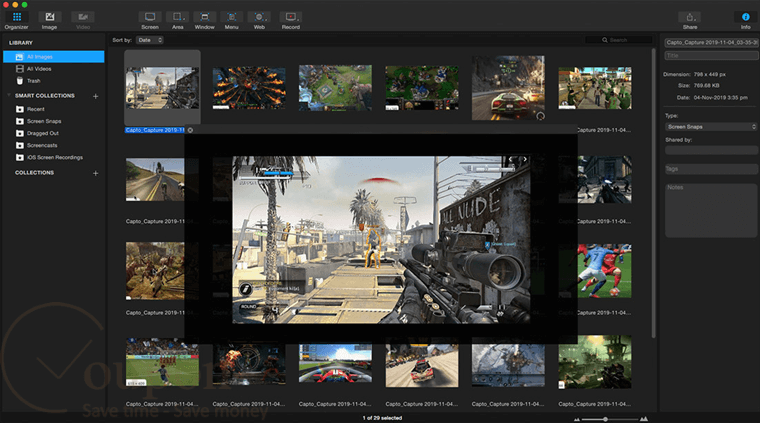
Task: Select the red Formula car thumbnail
Action: click(335, 363)
